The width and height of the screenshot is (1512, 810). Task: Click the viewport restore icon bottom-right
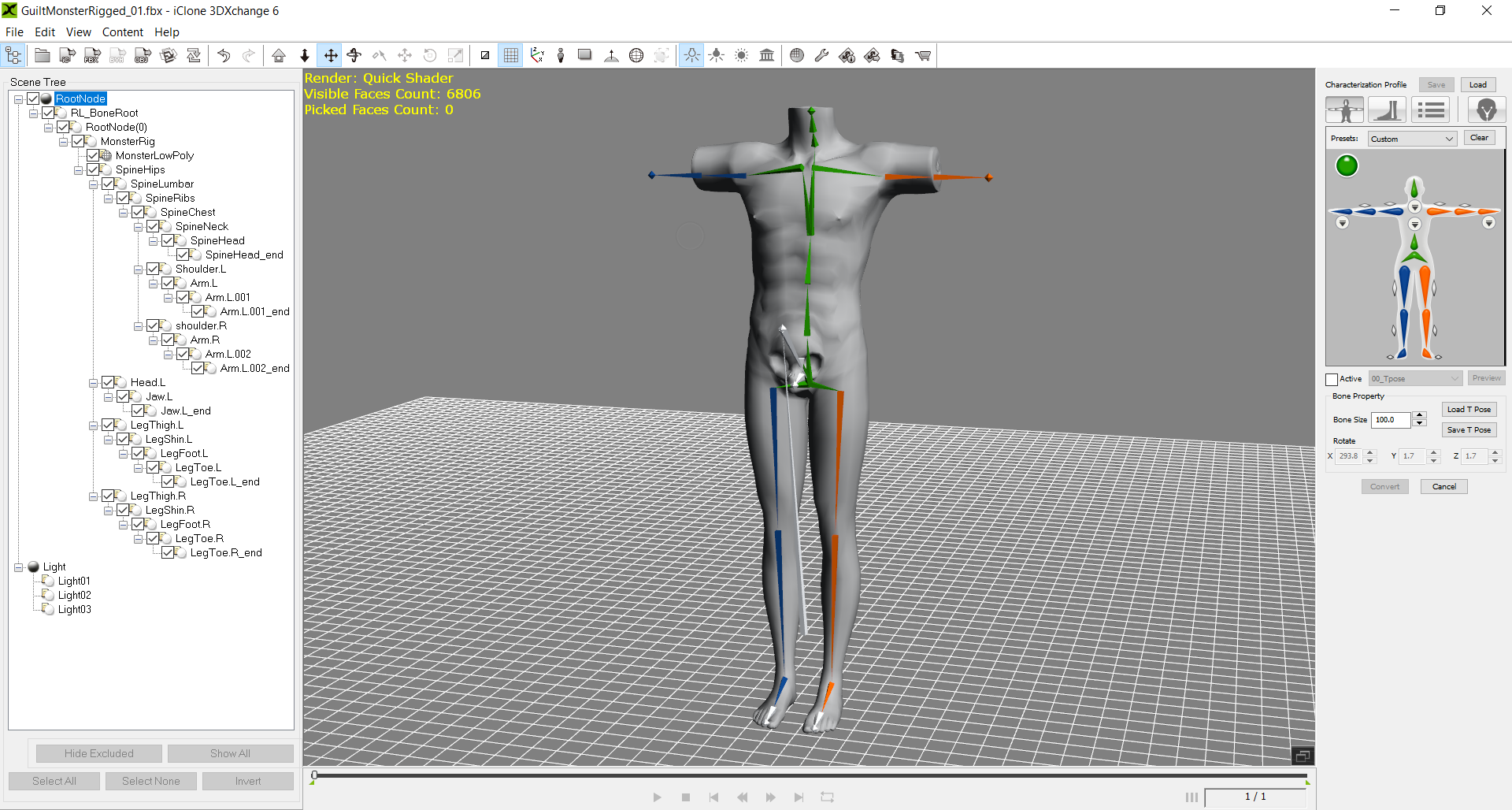point(1303,756)
